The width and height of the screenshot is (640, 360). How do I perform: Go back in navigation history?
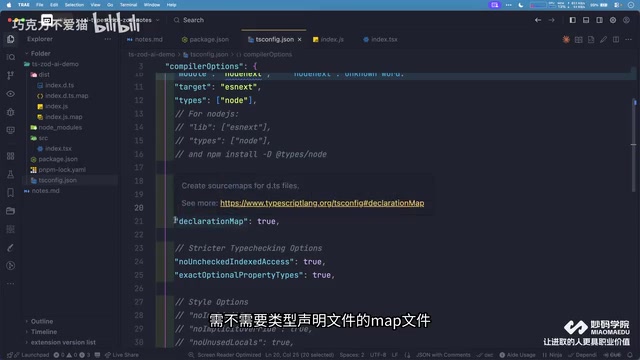[x=538, y=20]
